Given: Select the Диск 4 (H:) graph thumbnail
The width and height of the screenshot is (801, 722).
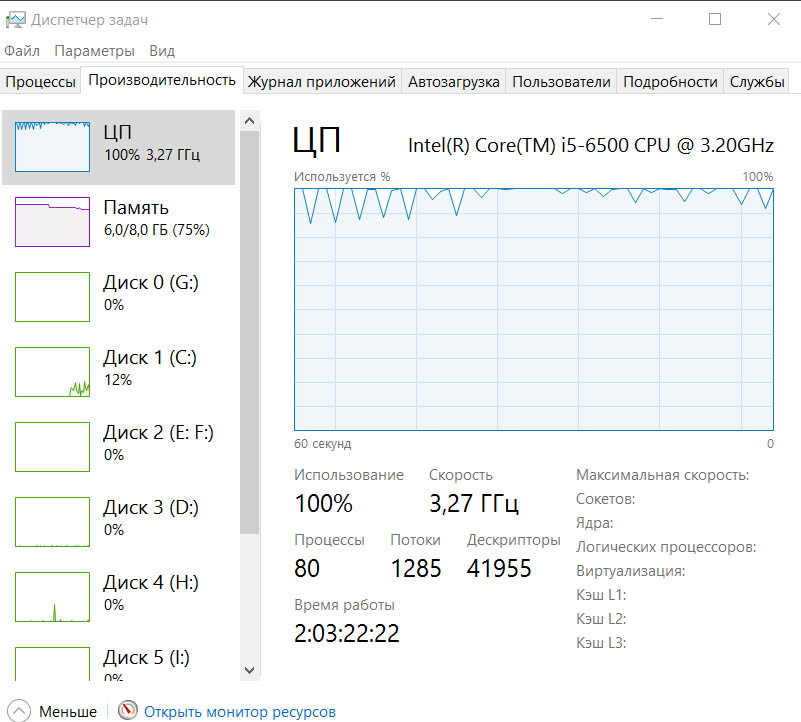Looking at the screenshot, I should point(53,597).
